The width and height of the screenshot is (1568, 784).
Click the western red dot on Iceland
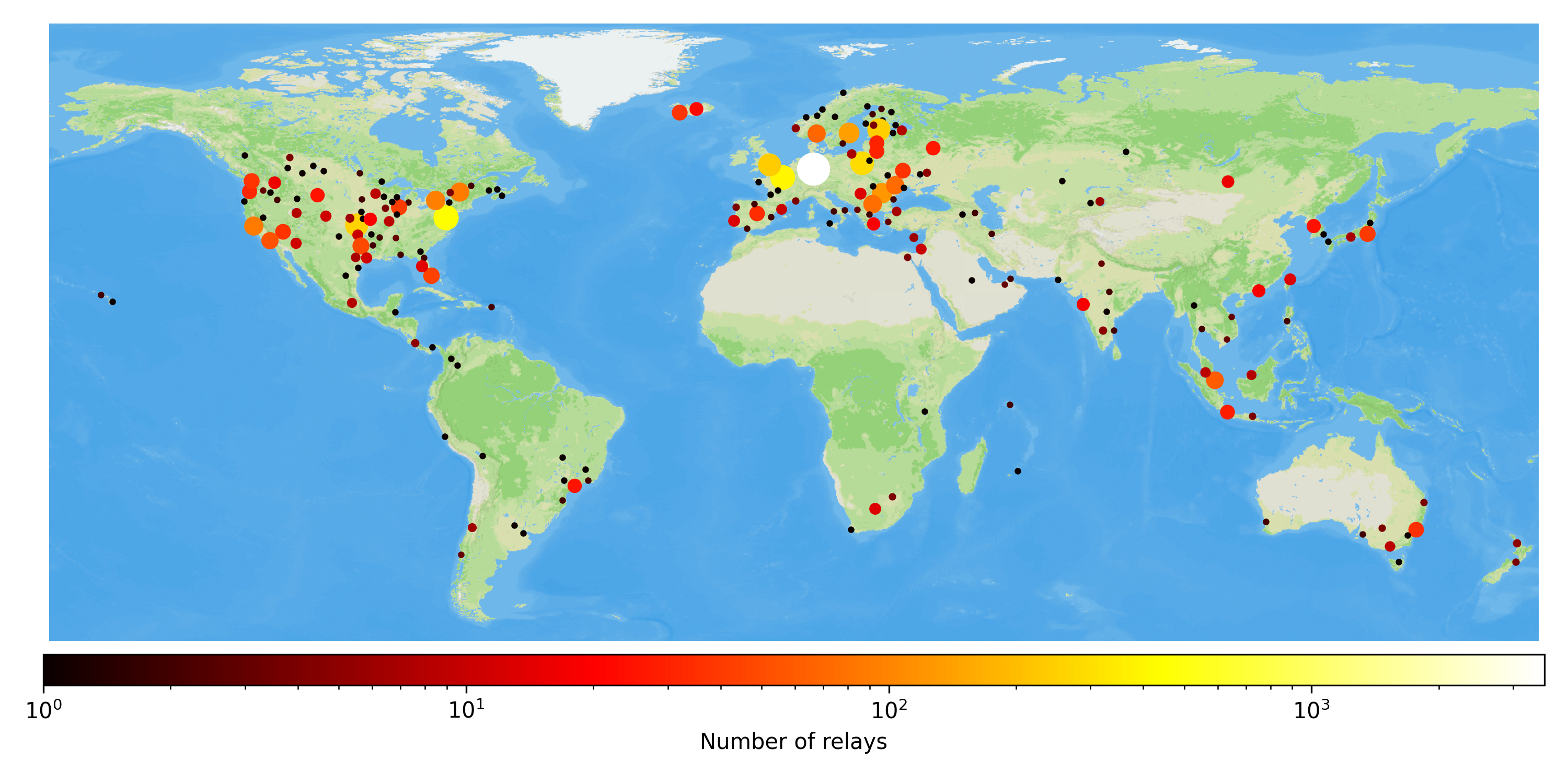[679, 112]
